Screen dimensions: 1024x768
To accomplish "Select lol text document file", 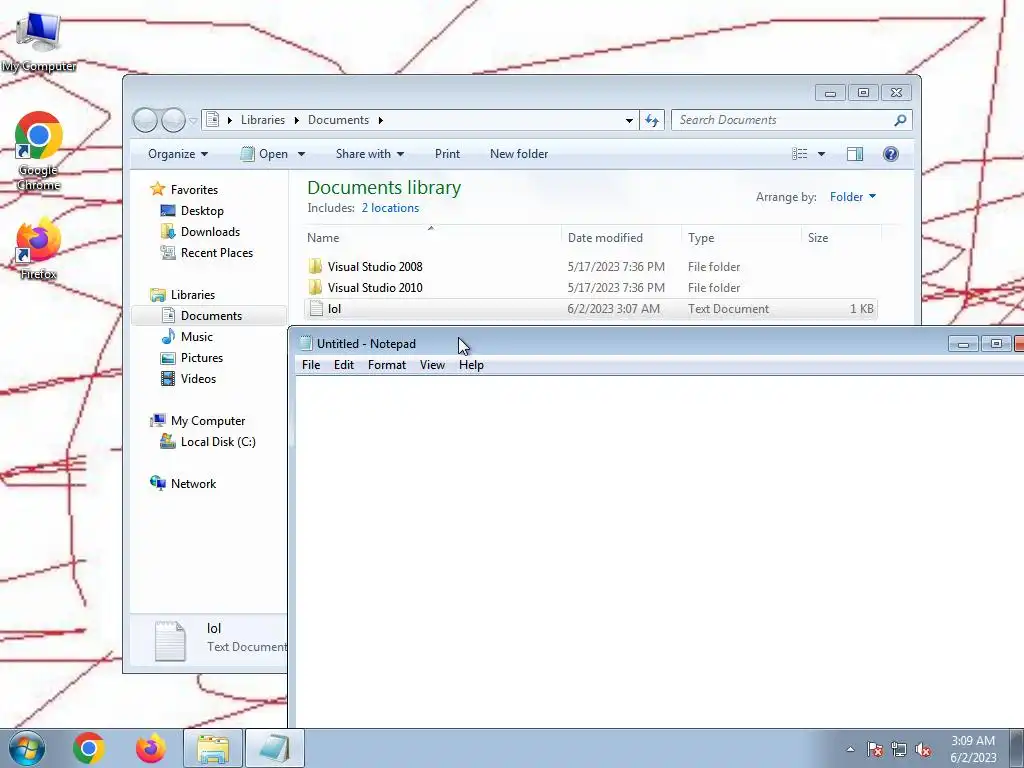I will 591,309.
